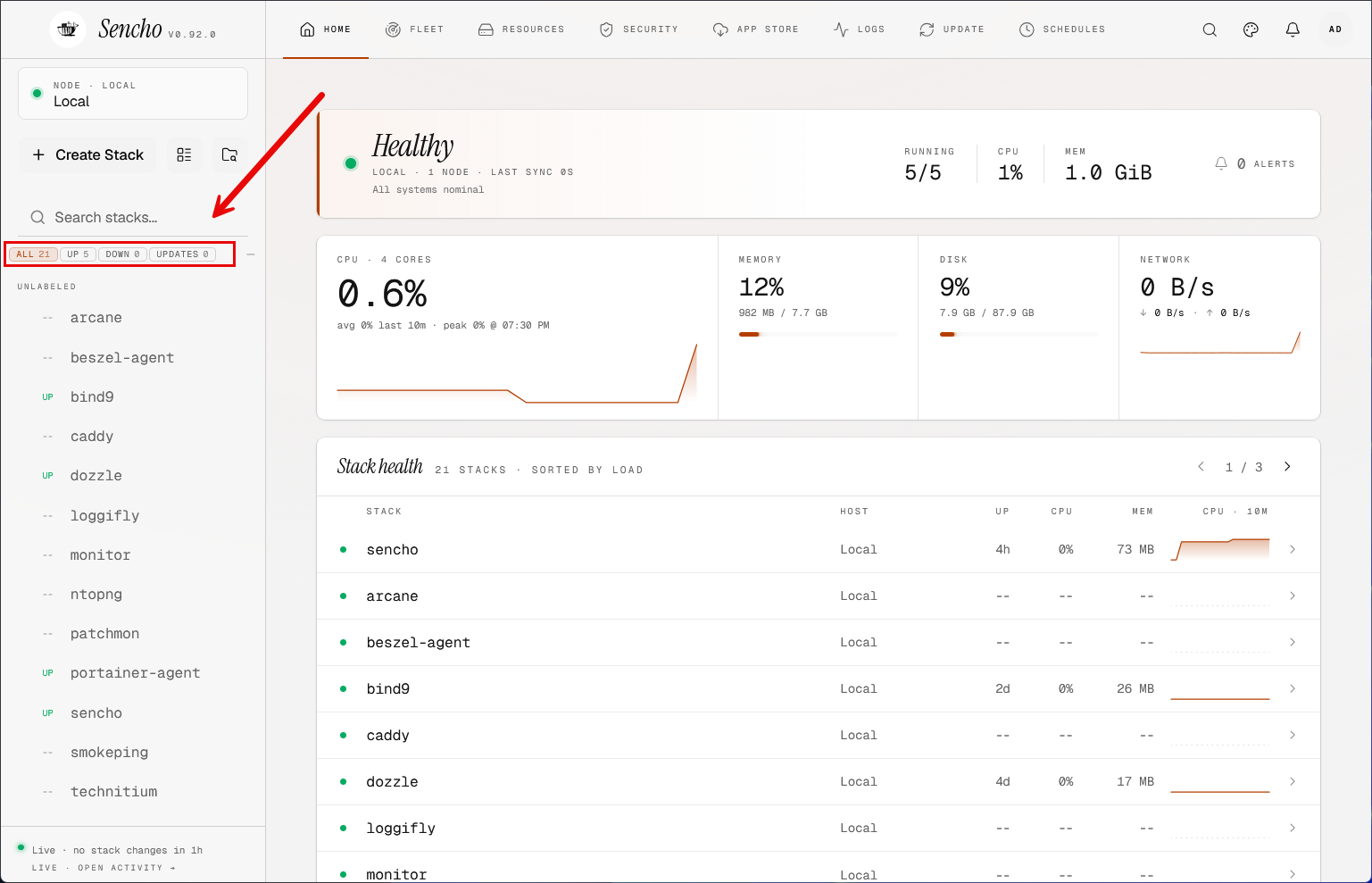Switch to the Home tab
The height and width of the screenshot is (883, 1372).
coord(326,29)
